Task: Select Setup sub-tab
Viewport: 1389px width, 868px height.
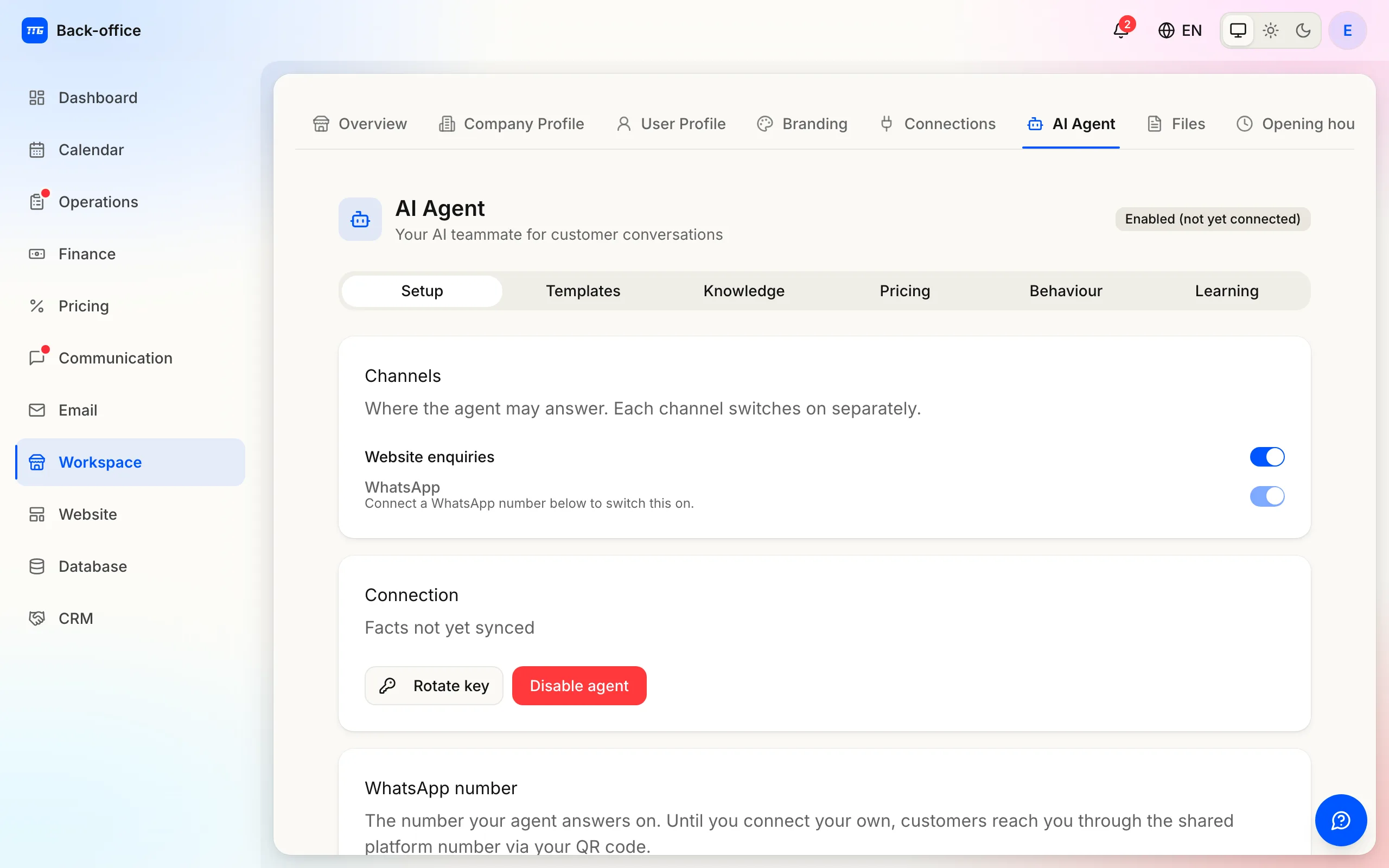Action: point(422,291)
